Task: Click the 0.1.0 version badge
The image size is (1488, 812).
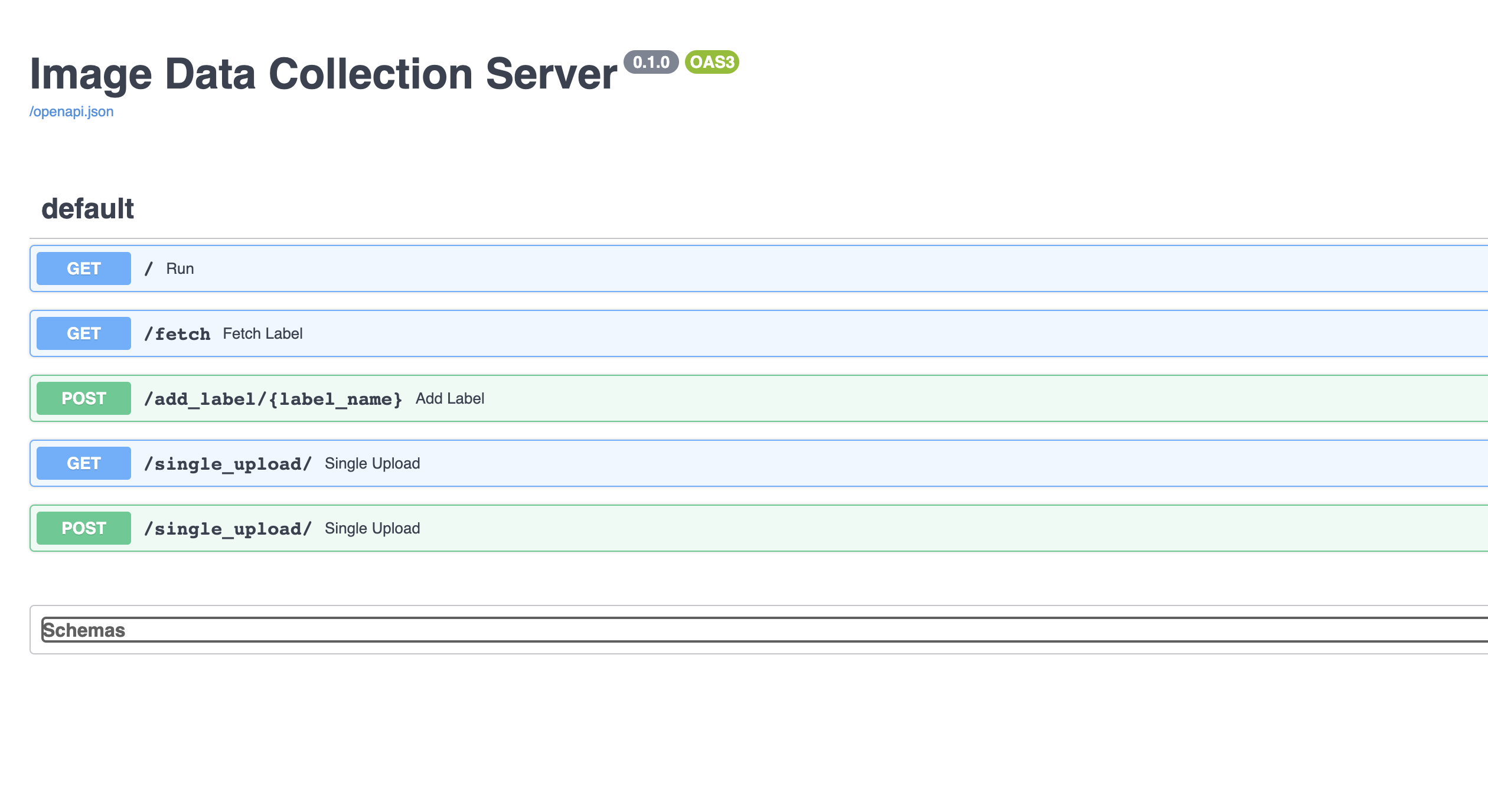Action: (x=651, y=62)
